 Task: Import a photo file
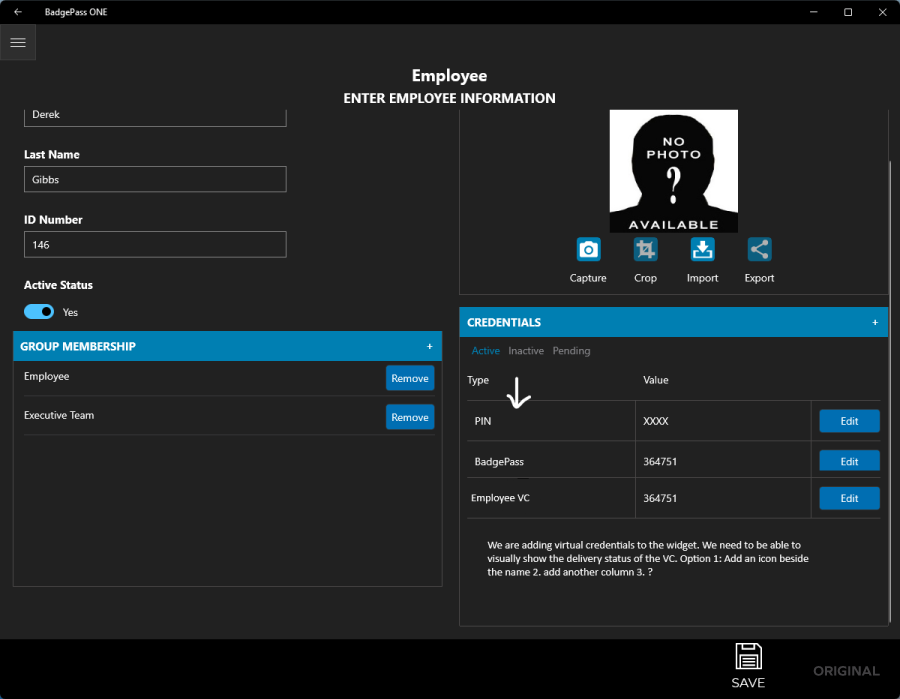point(702,250)
